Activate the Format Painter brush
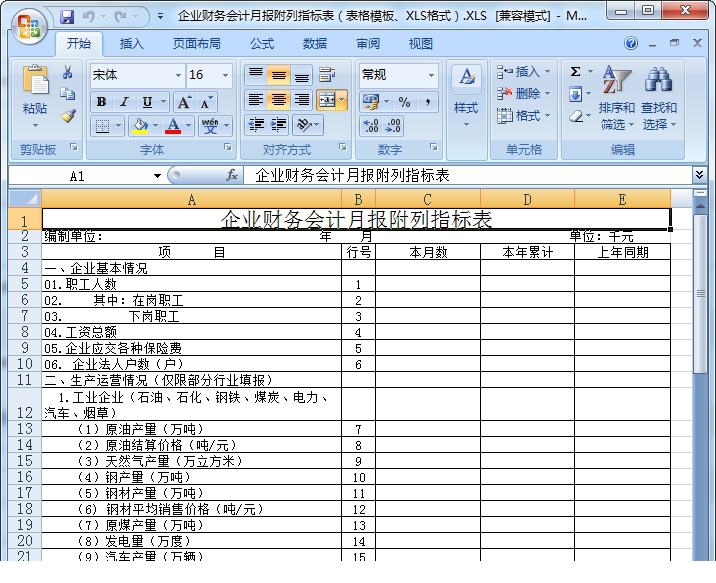This screenshot has width=716, height=583. tap(68, 116)
